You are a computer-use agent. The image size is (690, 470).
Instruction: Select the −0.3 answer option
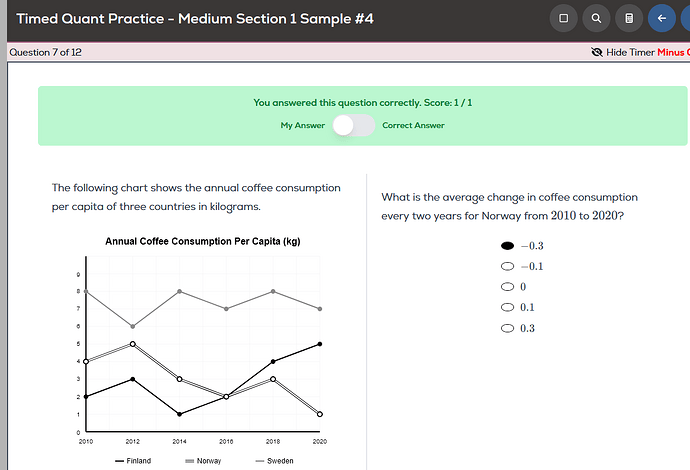(x=507, y=245)
